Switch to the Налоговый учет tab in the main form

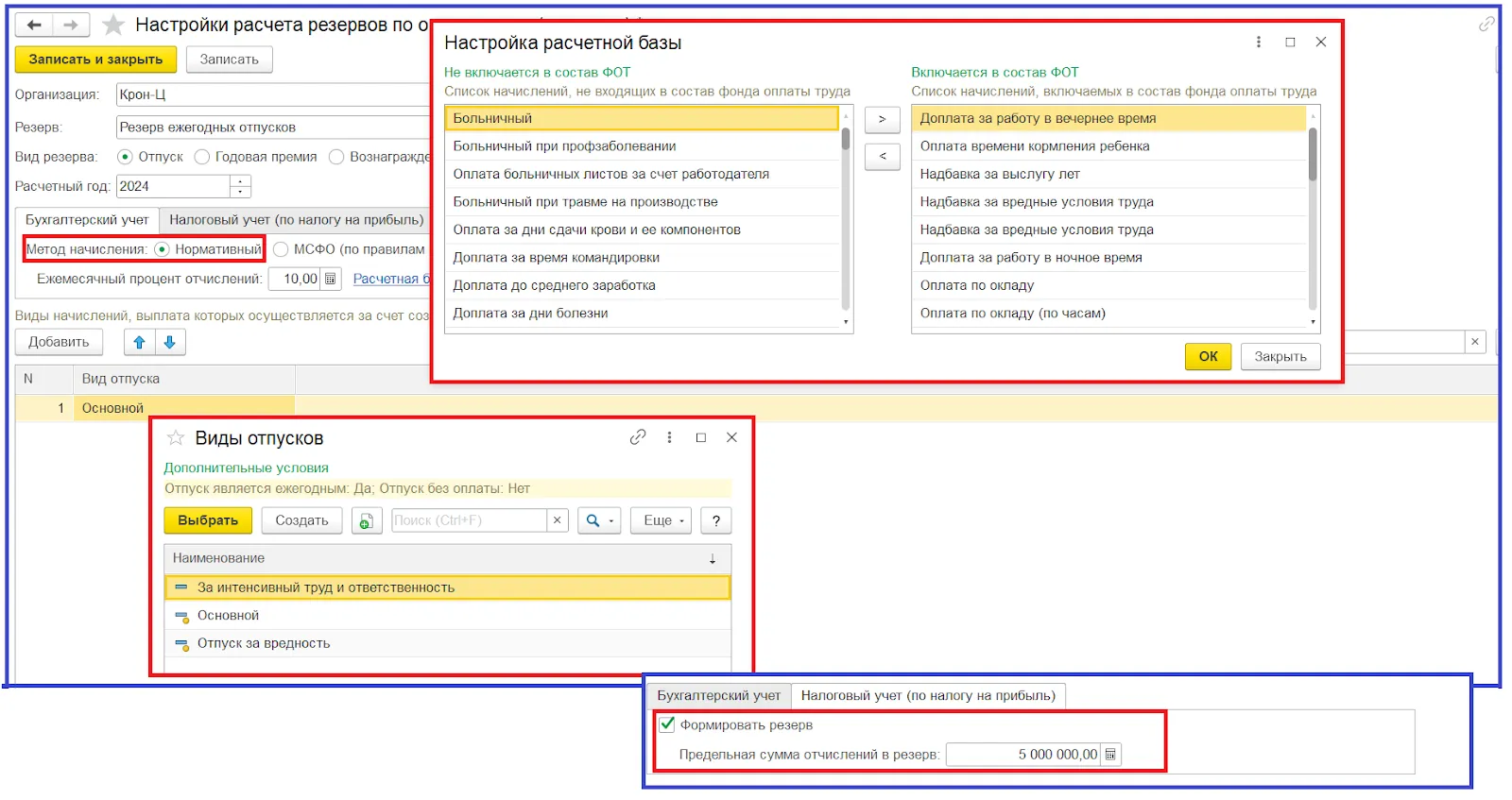tap(296, 220)
